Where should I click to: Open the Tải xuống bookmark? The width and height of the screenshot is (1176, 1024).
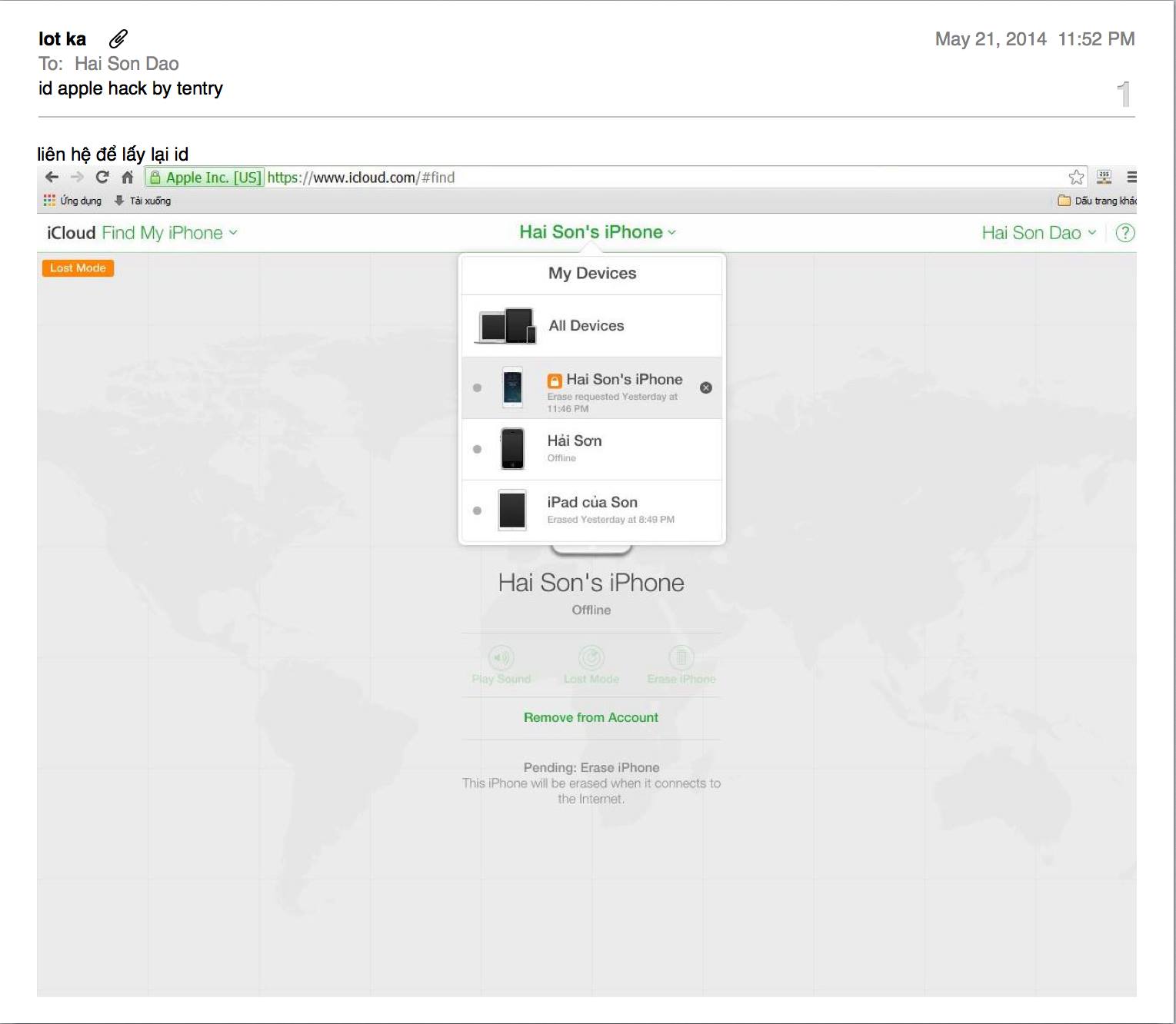pos(142,201)
